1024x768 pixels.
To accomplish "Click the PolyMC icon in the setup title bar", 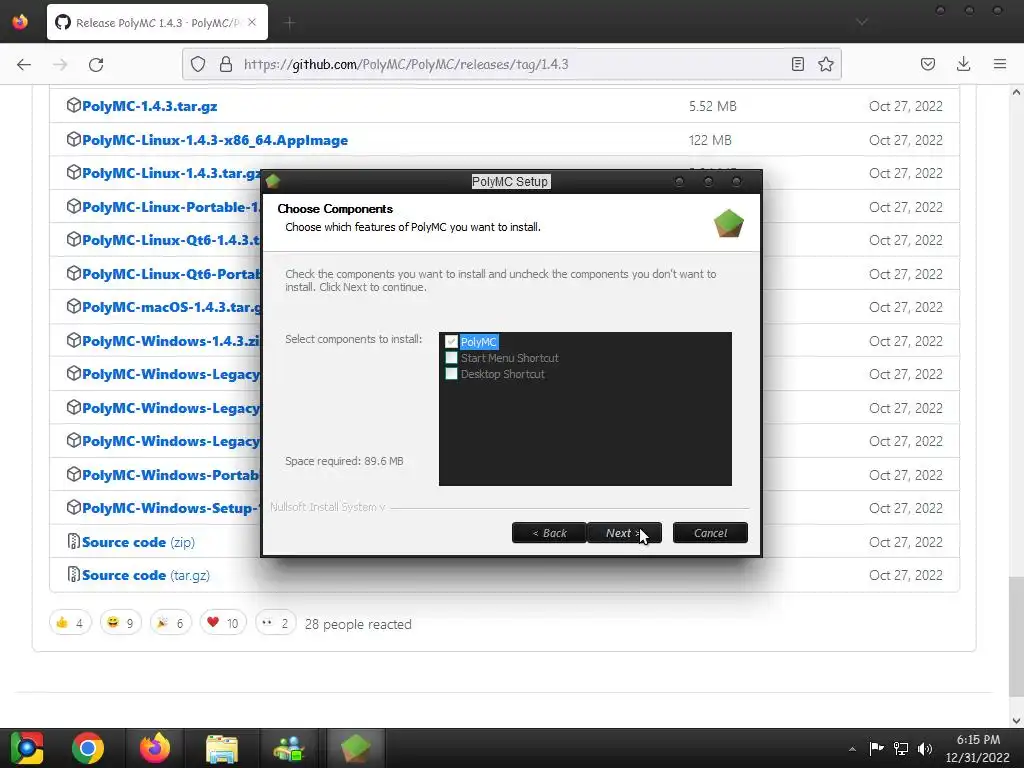I will pyautogui.click(x=273, y=181).
